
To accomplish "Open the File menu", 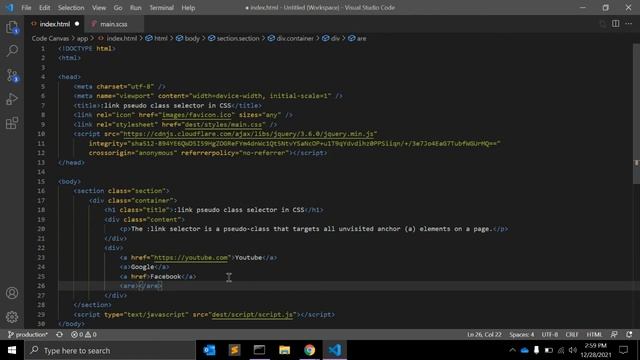I will point(26,8).
